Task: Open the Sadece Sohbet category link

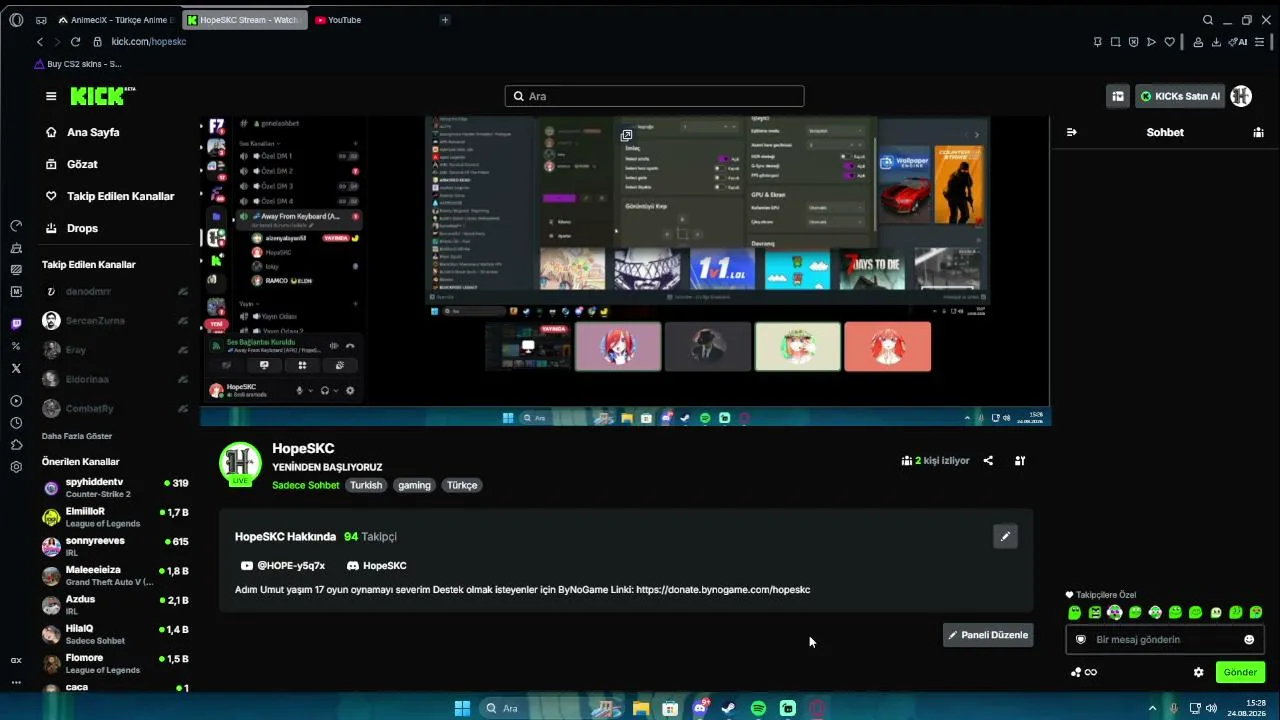Action: [305, 485]
